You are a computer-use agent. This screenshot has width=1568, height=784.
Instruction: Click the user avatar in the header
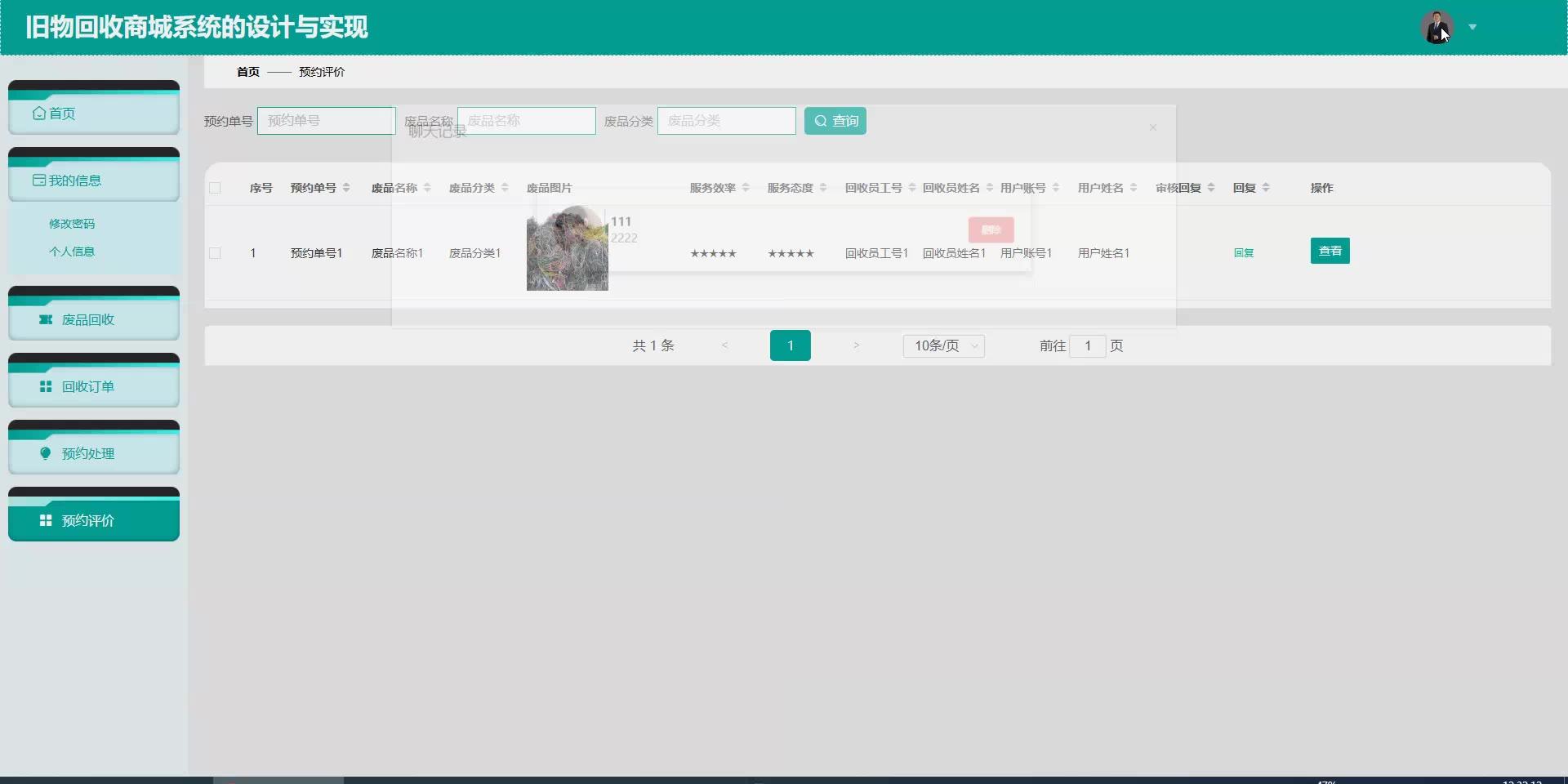(x=1437, y=27)
